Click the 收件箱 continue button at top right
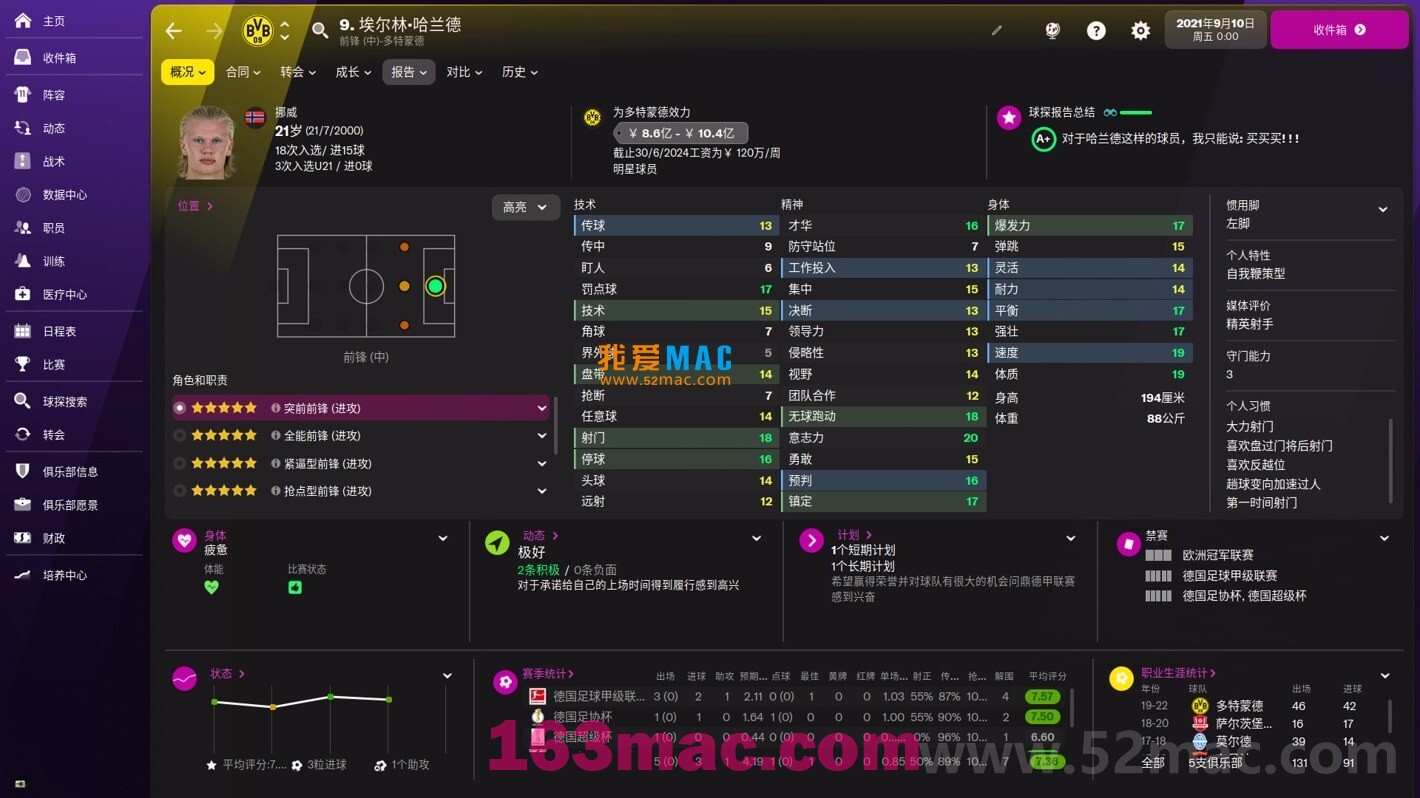The image size is (1420, 798). coord(1339,30)
